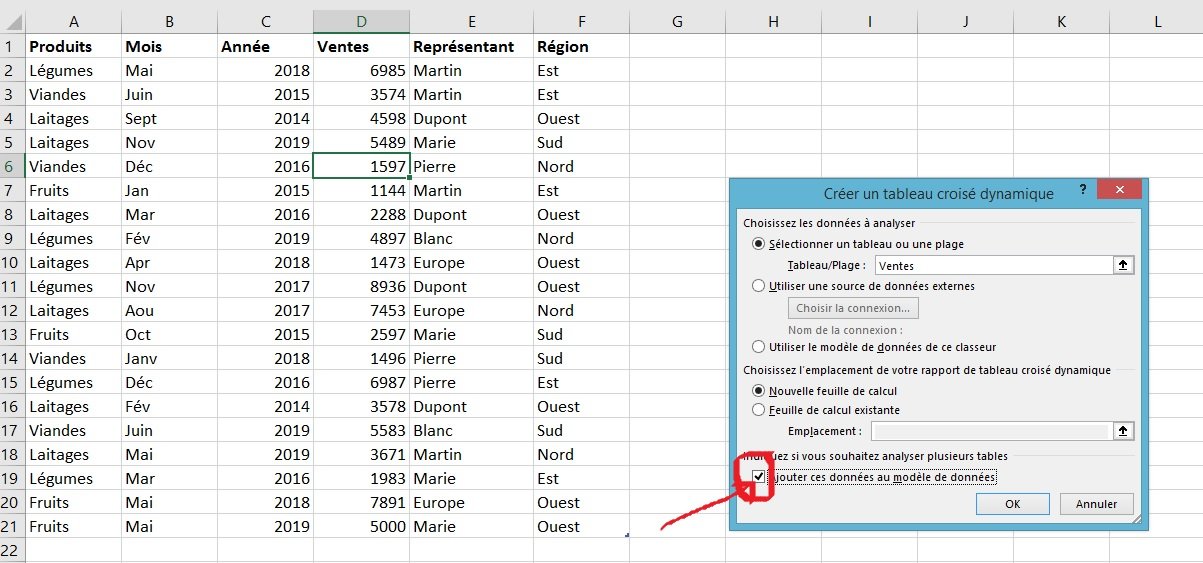Screen dimensions: 1203x563
Task: Click range selector icon beside Emplacement field
Action: [x=1124, y=431]
